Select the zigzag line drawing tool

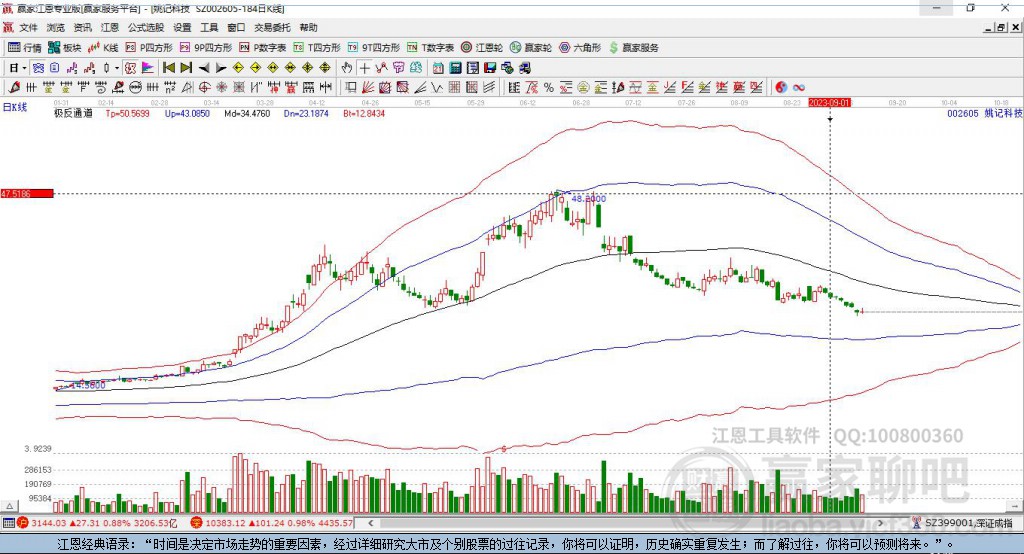(437, 88)
